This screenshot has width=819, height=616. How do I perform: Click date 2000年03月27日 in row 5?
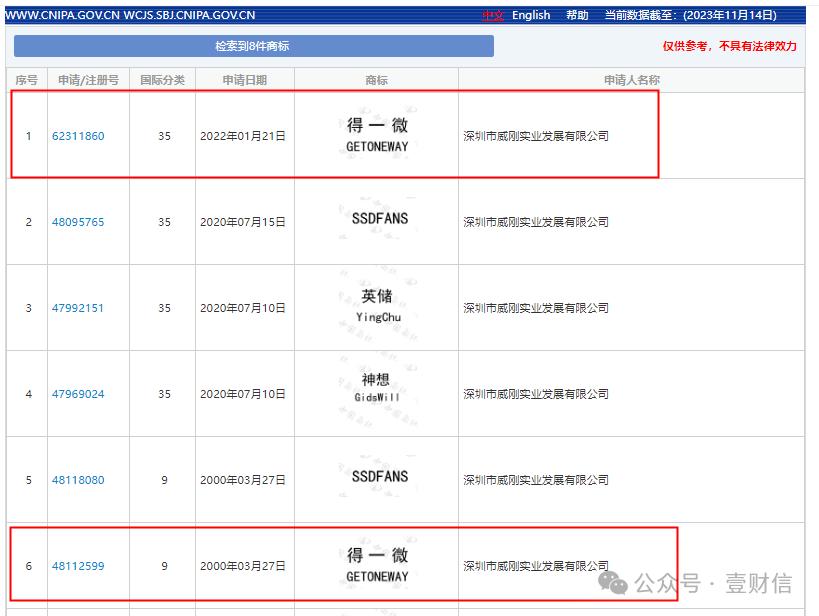click(x=243, y=480)
